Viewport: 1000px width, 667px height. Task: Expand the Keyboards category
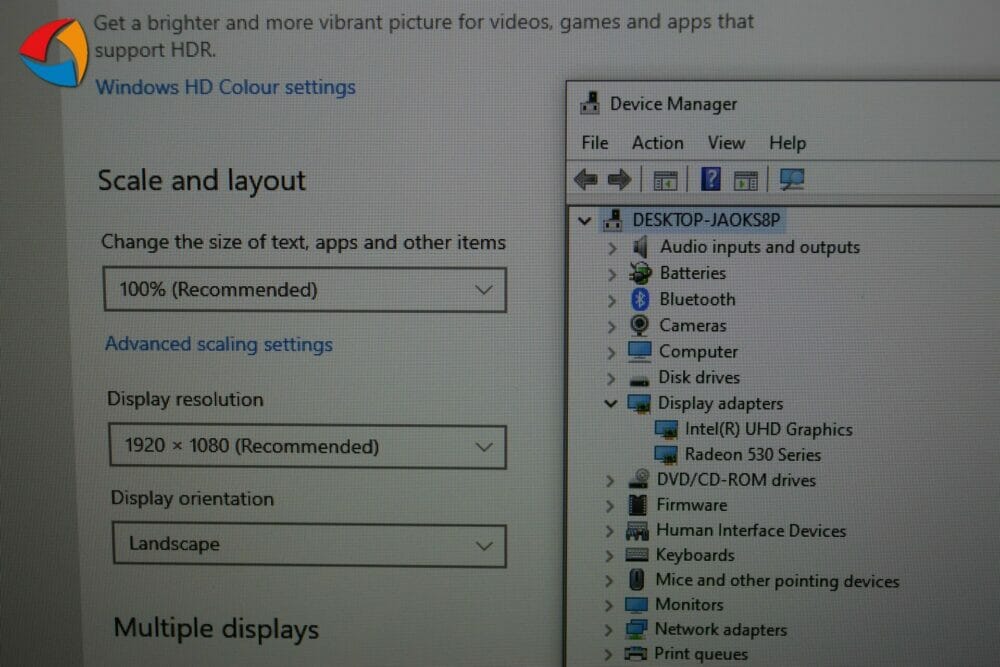point(609,556)
